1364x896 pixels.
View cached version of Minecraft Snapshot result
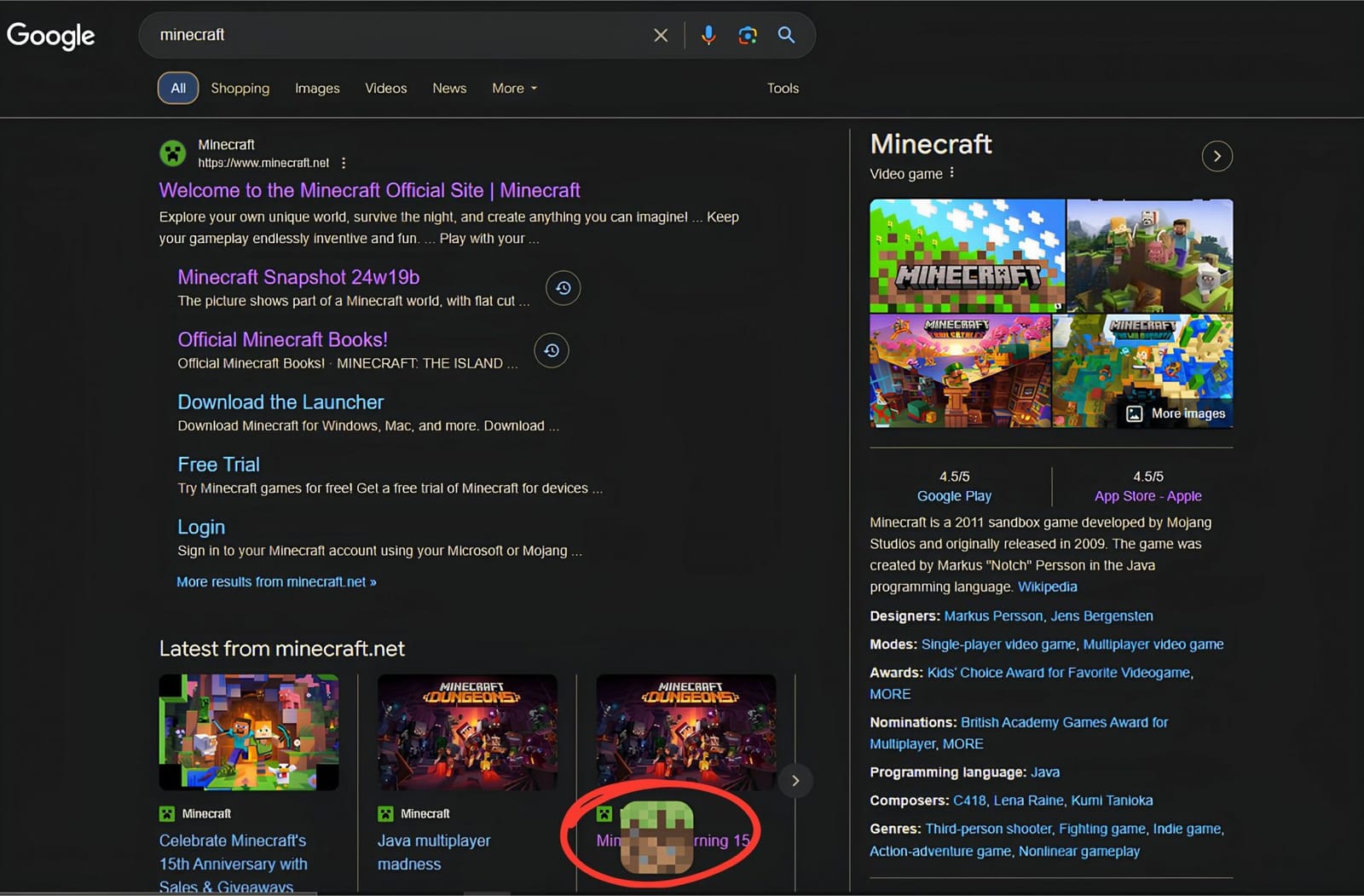[563, 287]
